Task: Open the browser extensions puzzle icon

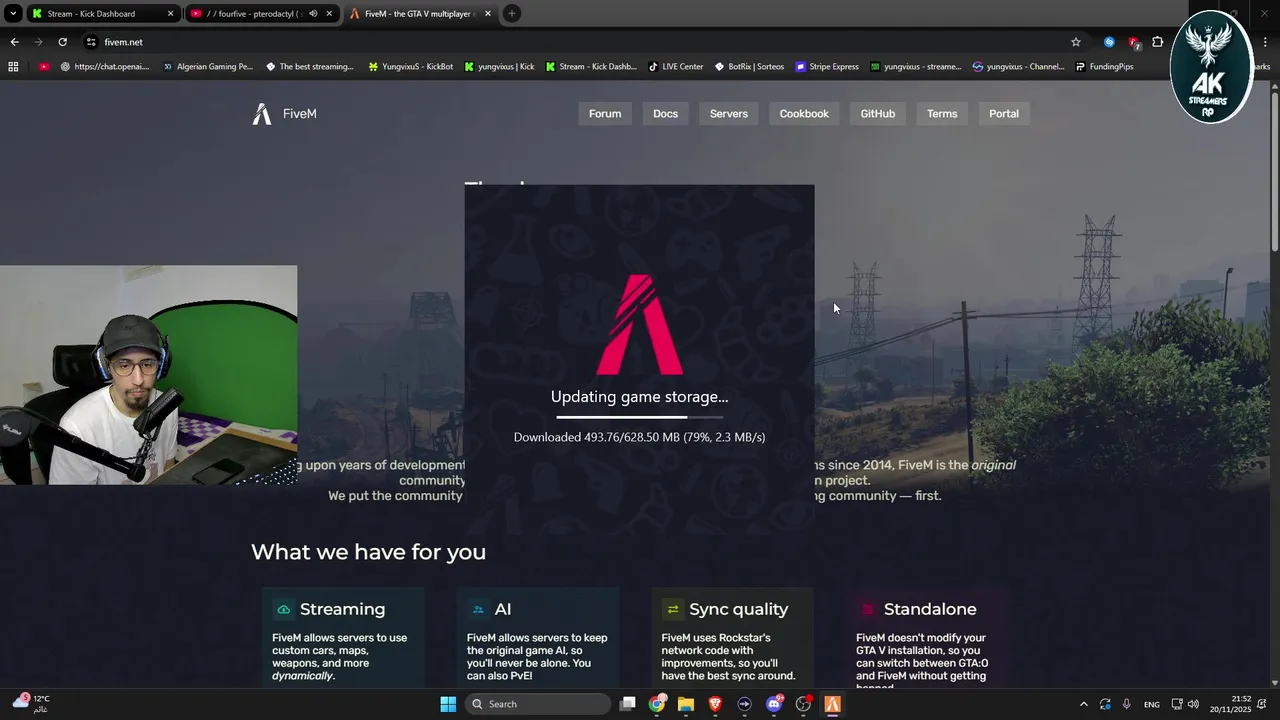Action: tap(1158, 42)
